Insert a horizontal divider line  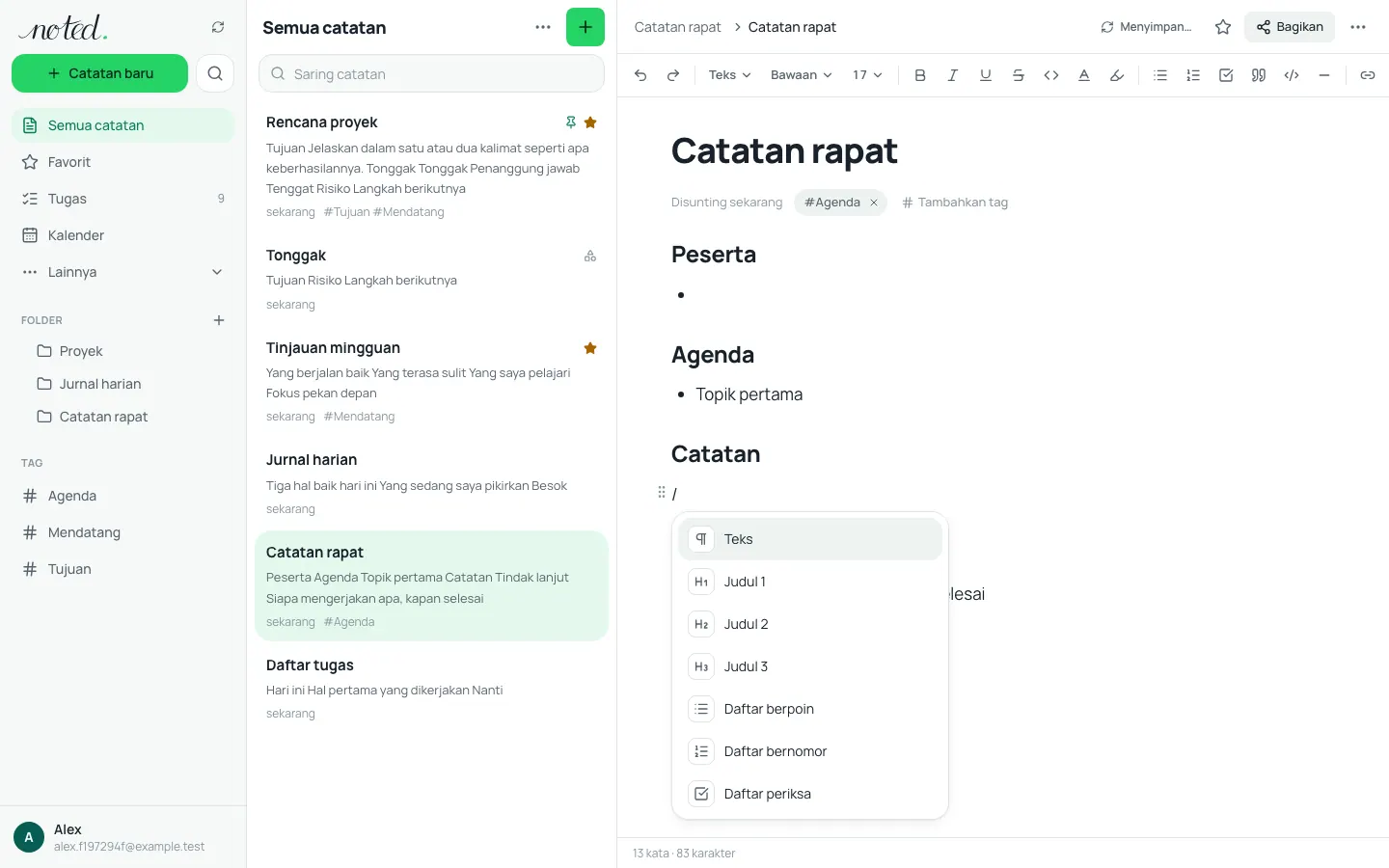pyautogui.click(x=1324, y=75)
